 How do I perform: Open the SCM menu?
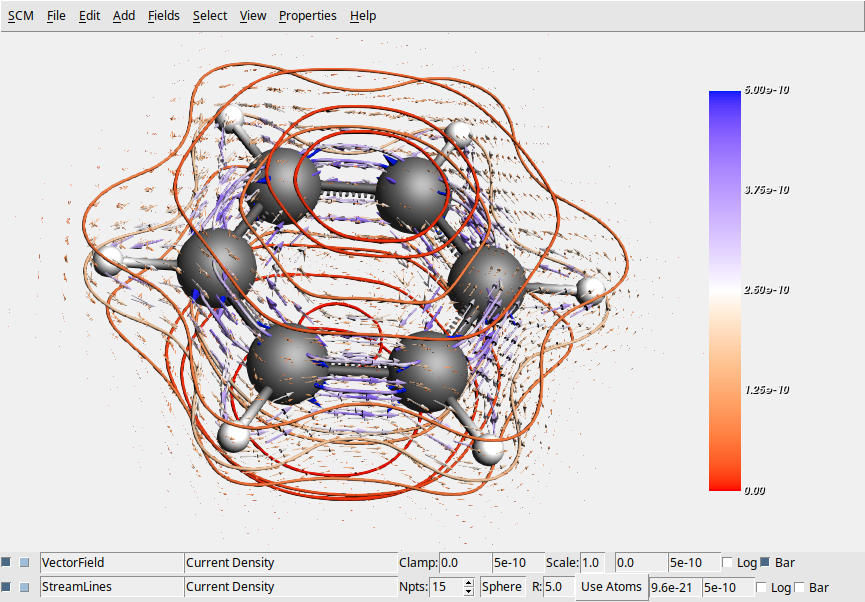coord(19,15)
